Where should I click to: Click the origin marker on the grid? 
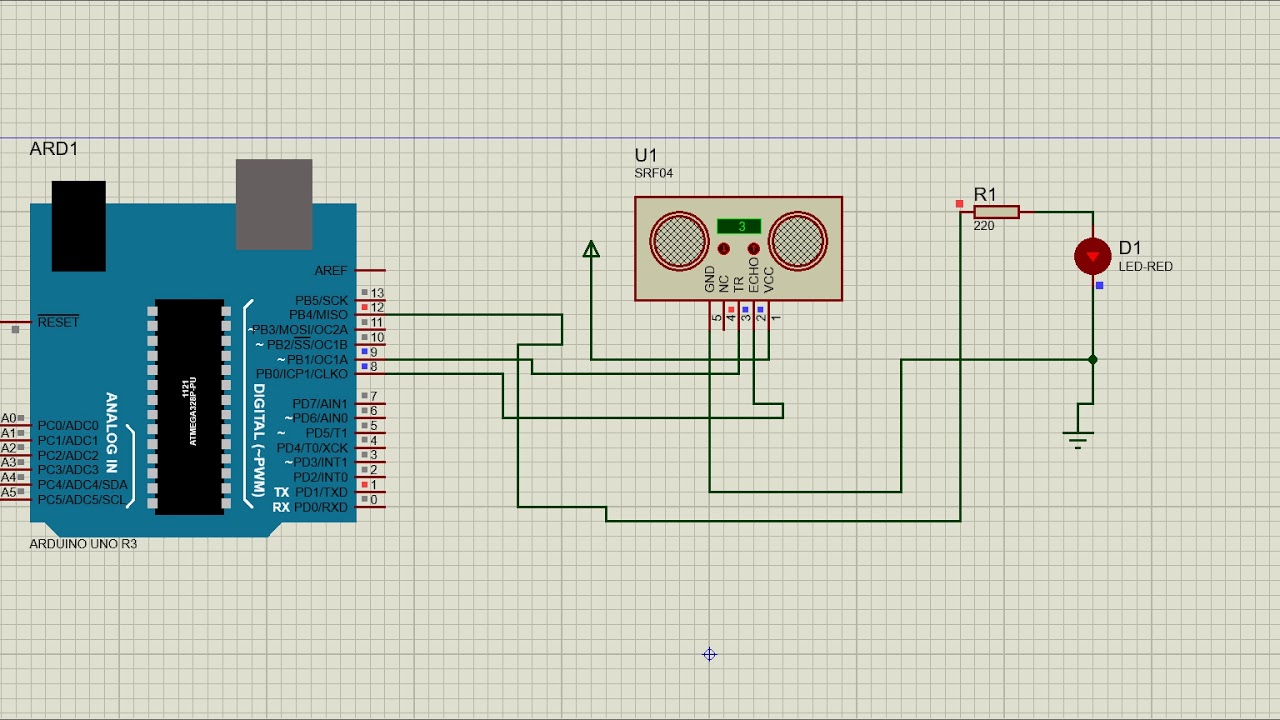click(x=709, y=654)
